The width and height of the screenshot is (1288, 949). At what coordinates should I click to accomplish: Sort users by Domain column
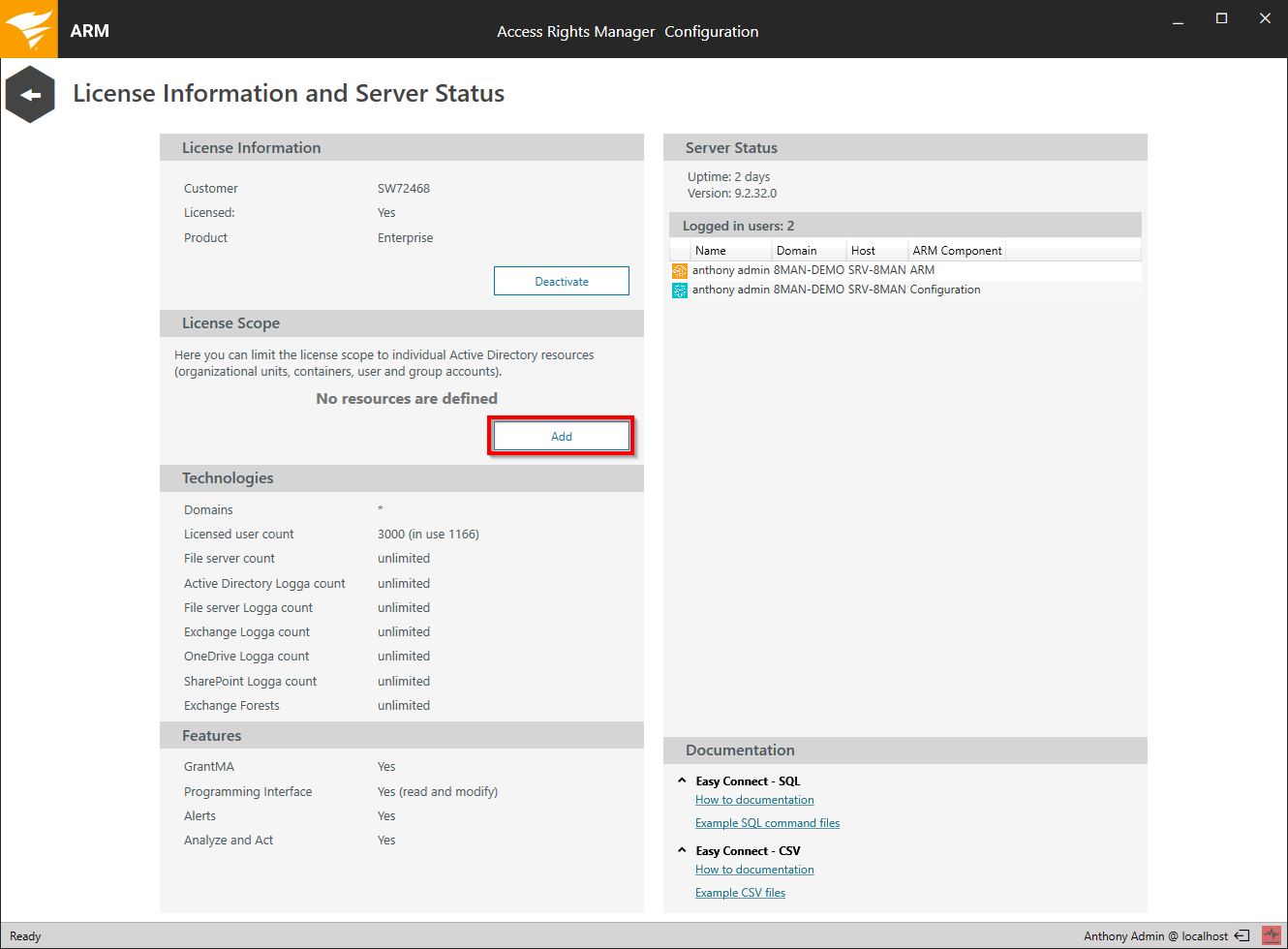pyautogui.click(x=809, y=250)
